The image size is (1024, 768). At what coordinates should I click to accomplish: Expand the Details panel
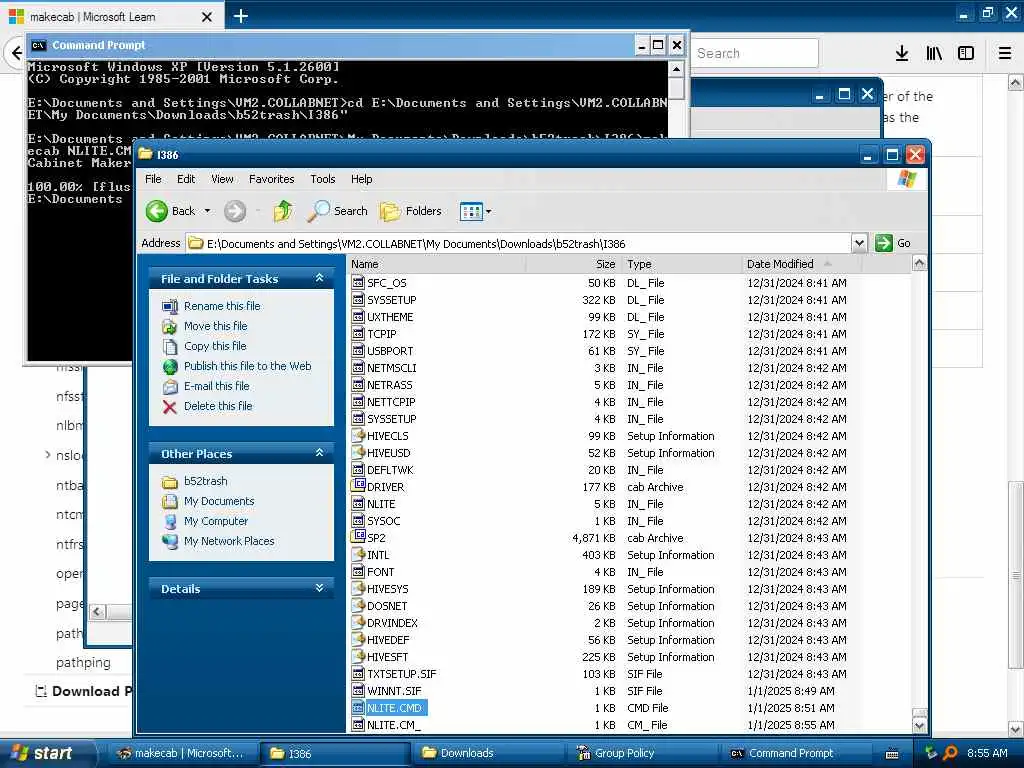pos(319,588)
